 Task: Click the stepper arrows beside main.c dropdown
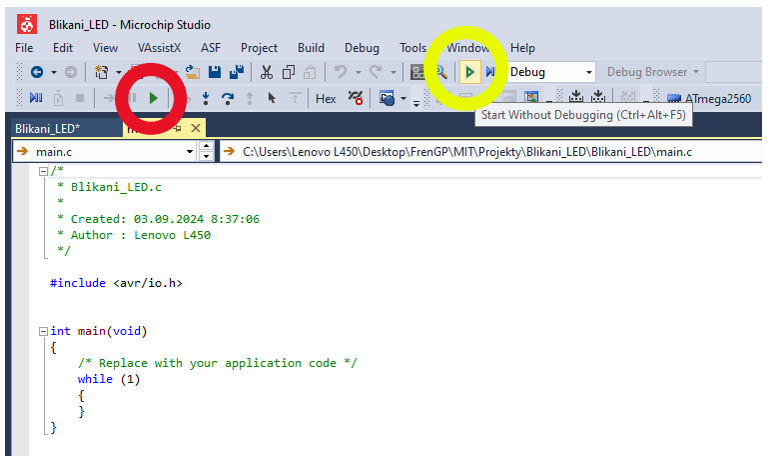206,151
